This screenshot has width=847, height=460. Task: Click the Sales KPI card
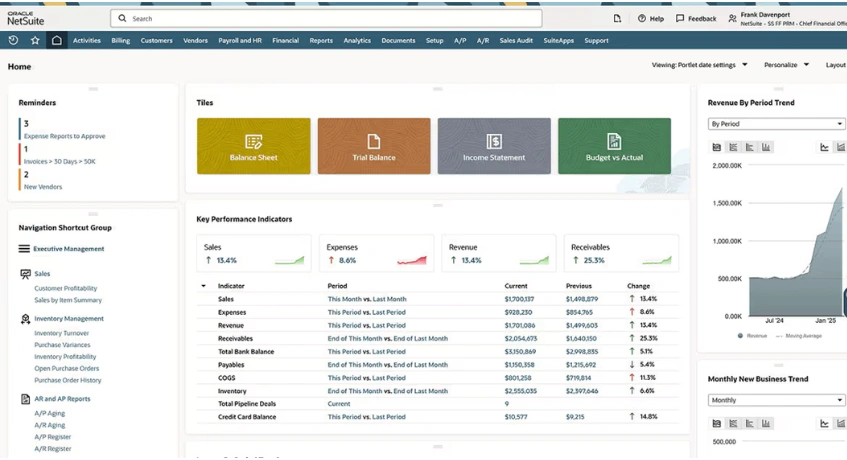coord(254,253)
